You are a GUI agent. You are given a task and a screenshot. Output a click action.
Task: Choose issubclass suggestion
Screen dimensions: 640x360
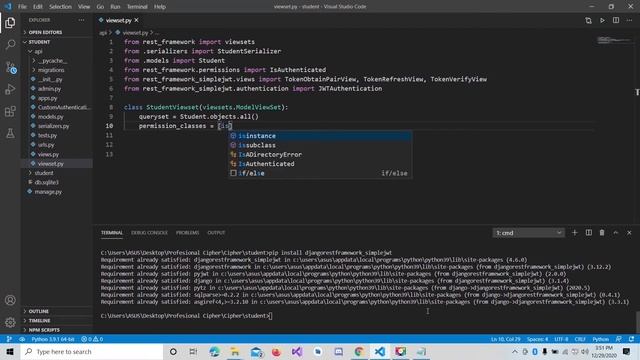pos(320,145)
